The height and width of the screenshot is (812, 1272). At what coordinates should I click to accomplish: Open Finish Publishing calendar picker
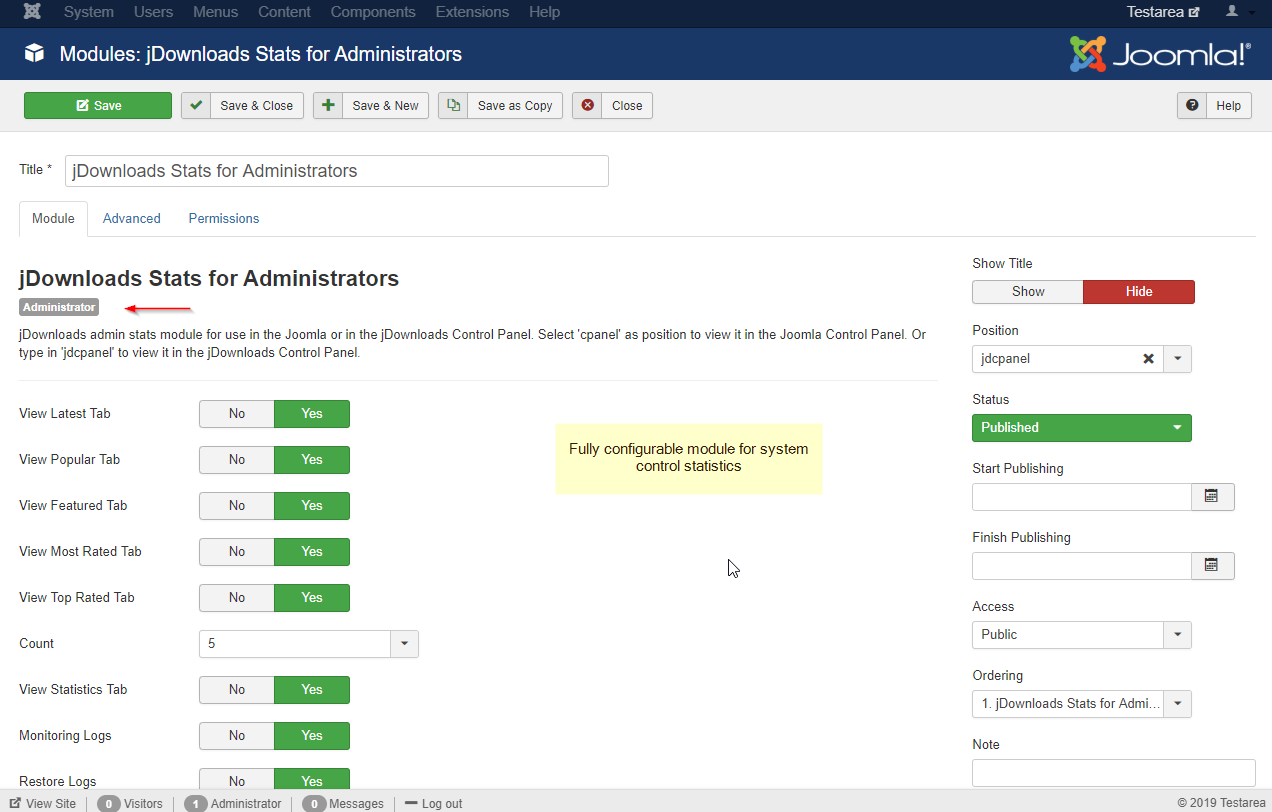point(1212,565)
